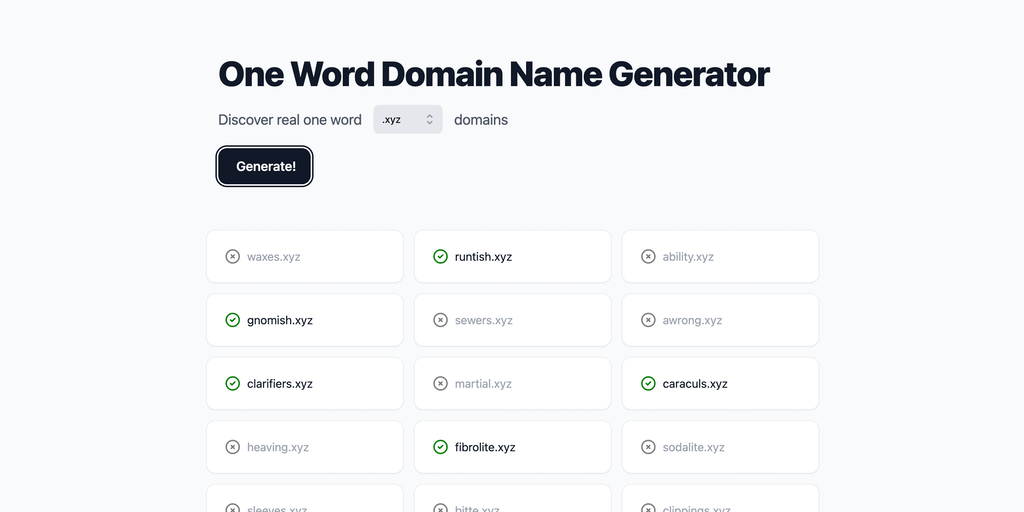Open the caraculs.xyz domain result
The image size is (1024, 512).
click(x=695, y=384)
